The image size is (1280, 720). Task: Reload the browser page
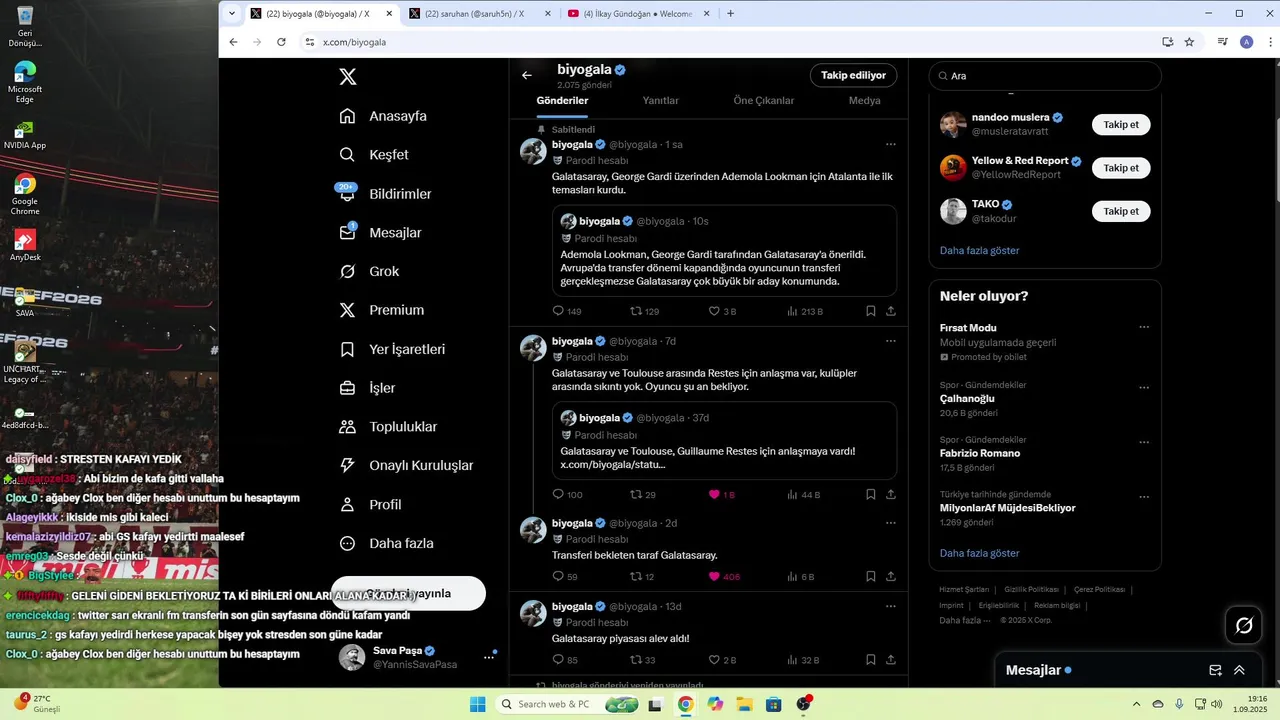(x=281, y=42)
